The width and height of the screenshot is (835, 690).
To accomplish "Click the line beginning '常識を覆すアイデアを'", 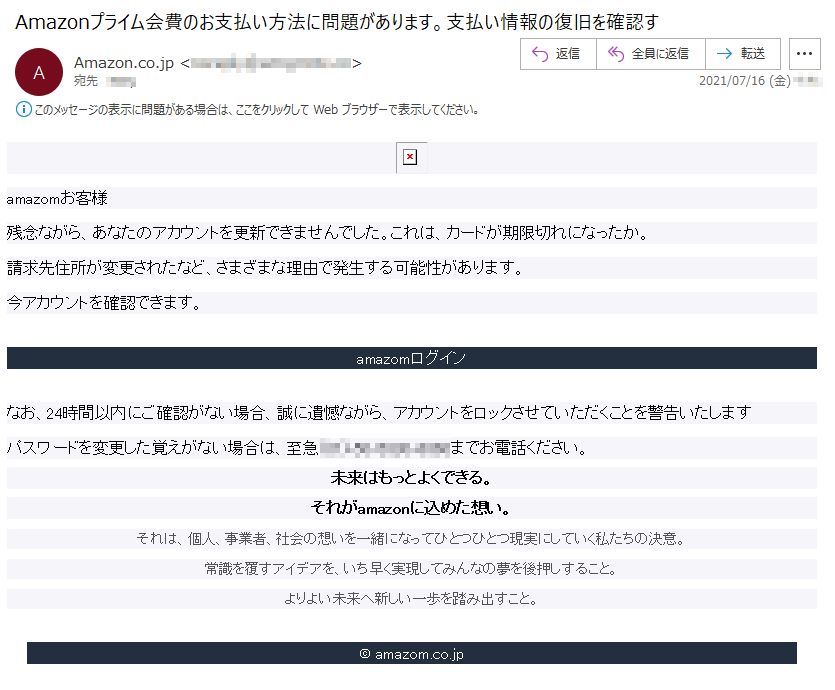I will click(411, 569).
